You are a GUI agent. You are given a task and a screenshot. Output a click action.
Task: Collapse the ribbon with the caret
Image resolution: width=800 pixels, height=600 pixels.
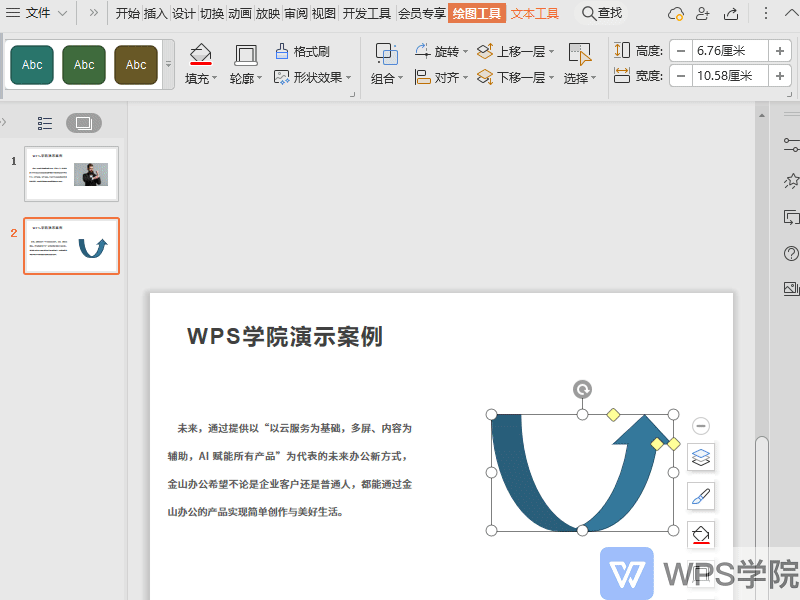[791, 13]
